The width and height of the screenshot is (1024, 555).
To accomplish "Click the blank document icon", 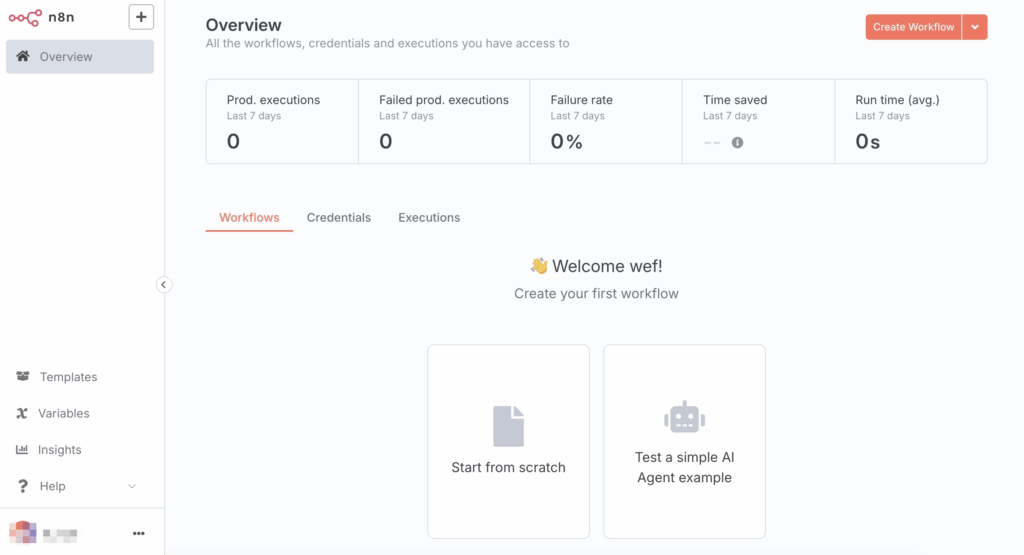I will pyautogui.click(x=509, y=426).
